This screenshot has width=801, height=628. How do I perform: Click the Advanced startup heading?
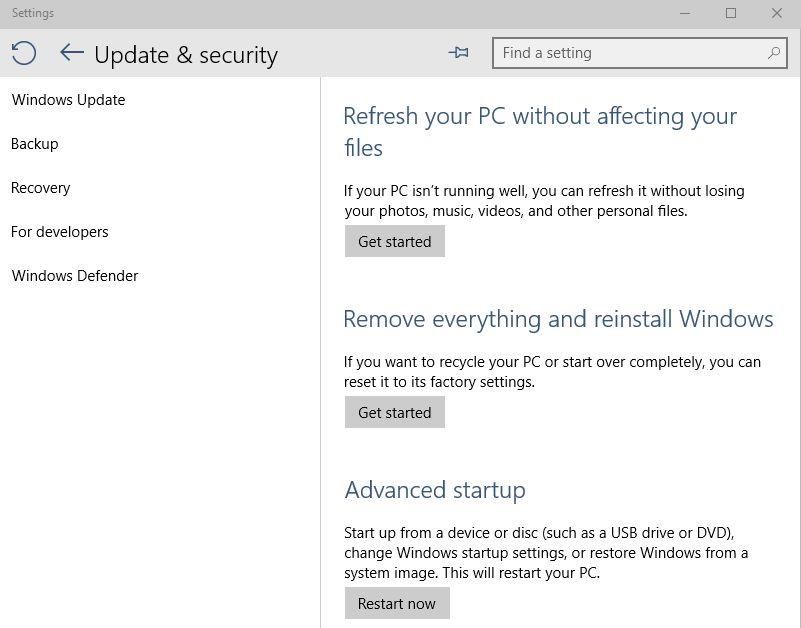[435, 490]
